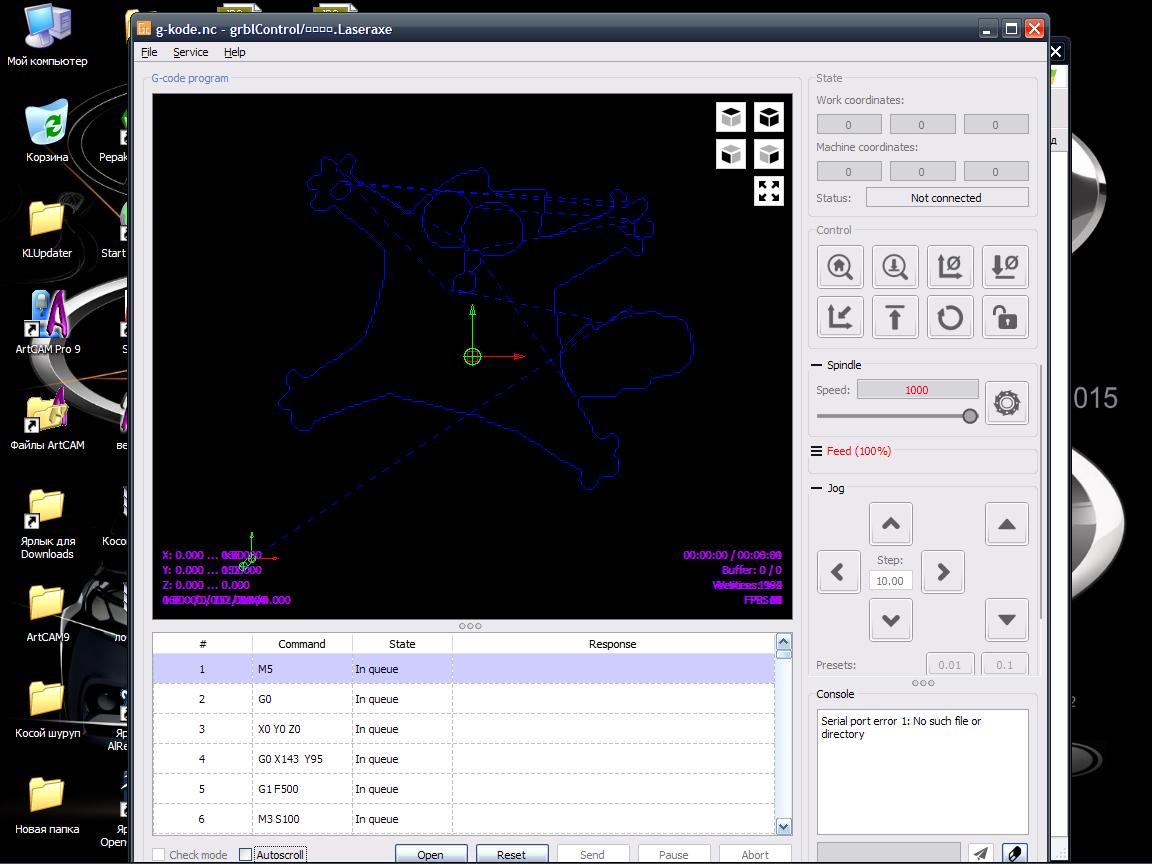Open the Service menu

[x=190, y=52]
